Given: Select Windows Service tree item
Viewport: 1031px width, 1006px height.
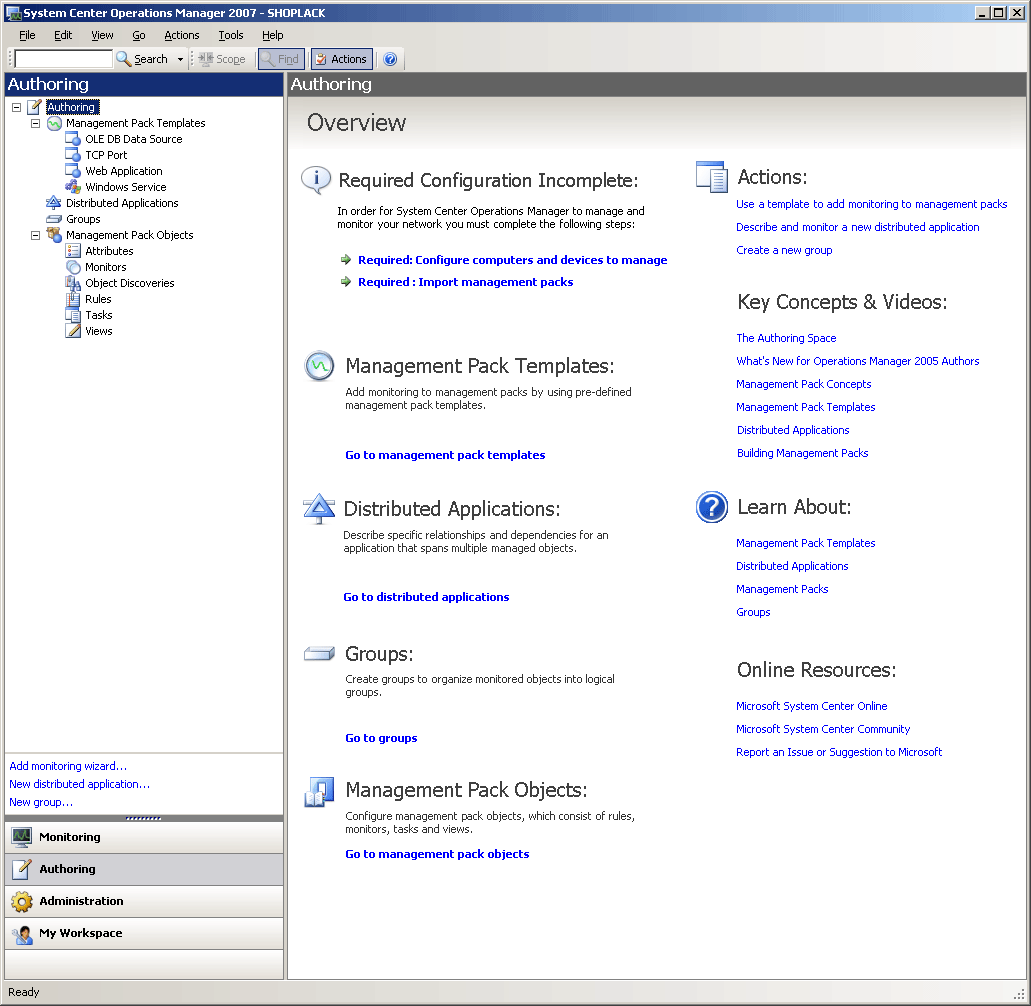Looking at the screenshot, I should coord(126,187).
